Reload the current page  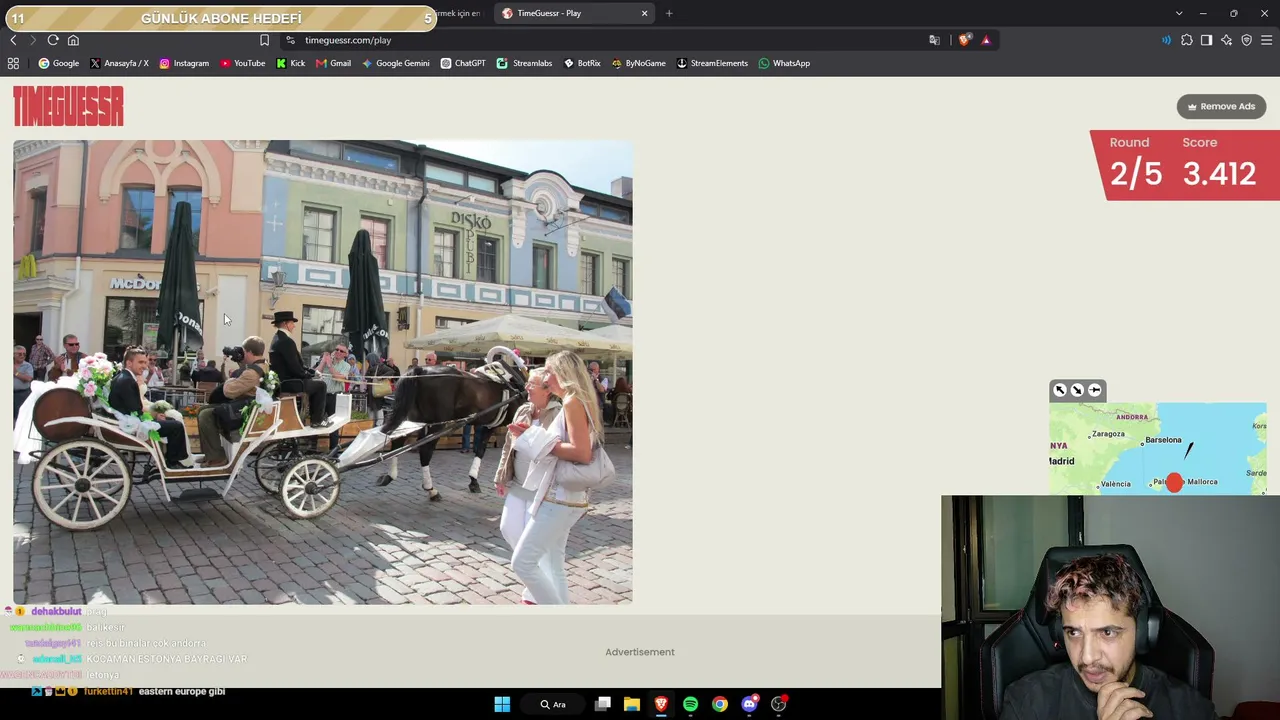click(x=53, y=40)
